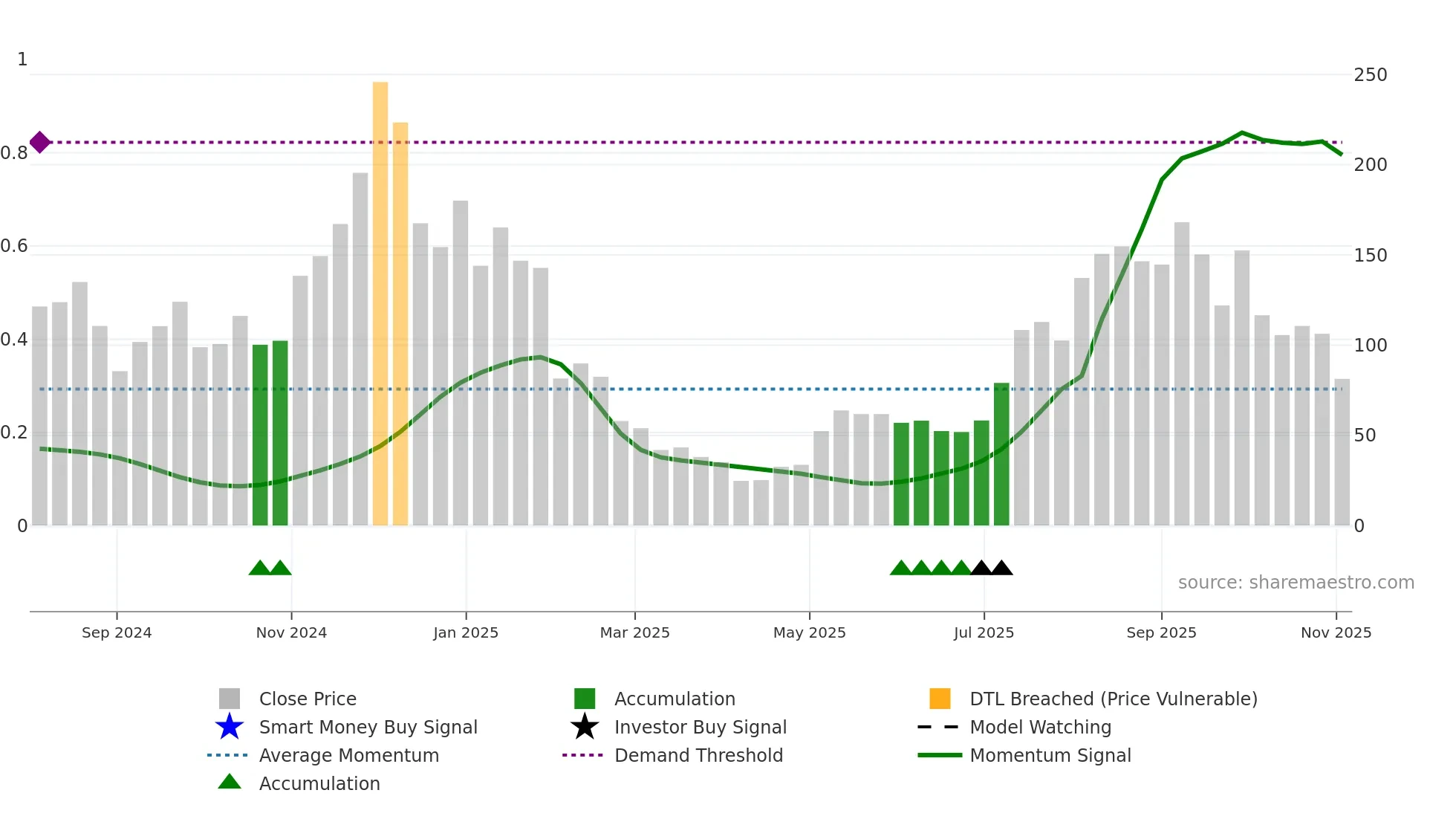
Task: Click the purple diamond Demand Threshold marker
Action: click(40, 142)
